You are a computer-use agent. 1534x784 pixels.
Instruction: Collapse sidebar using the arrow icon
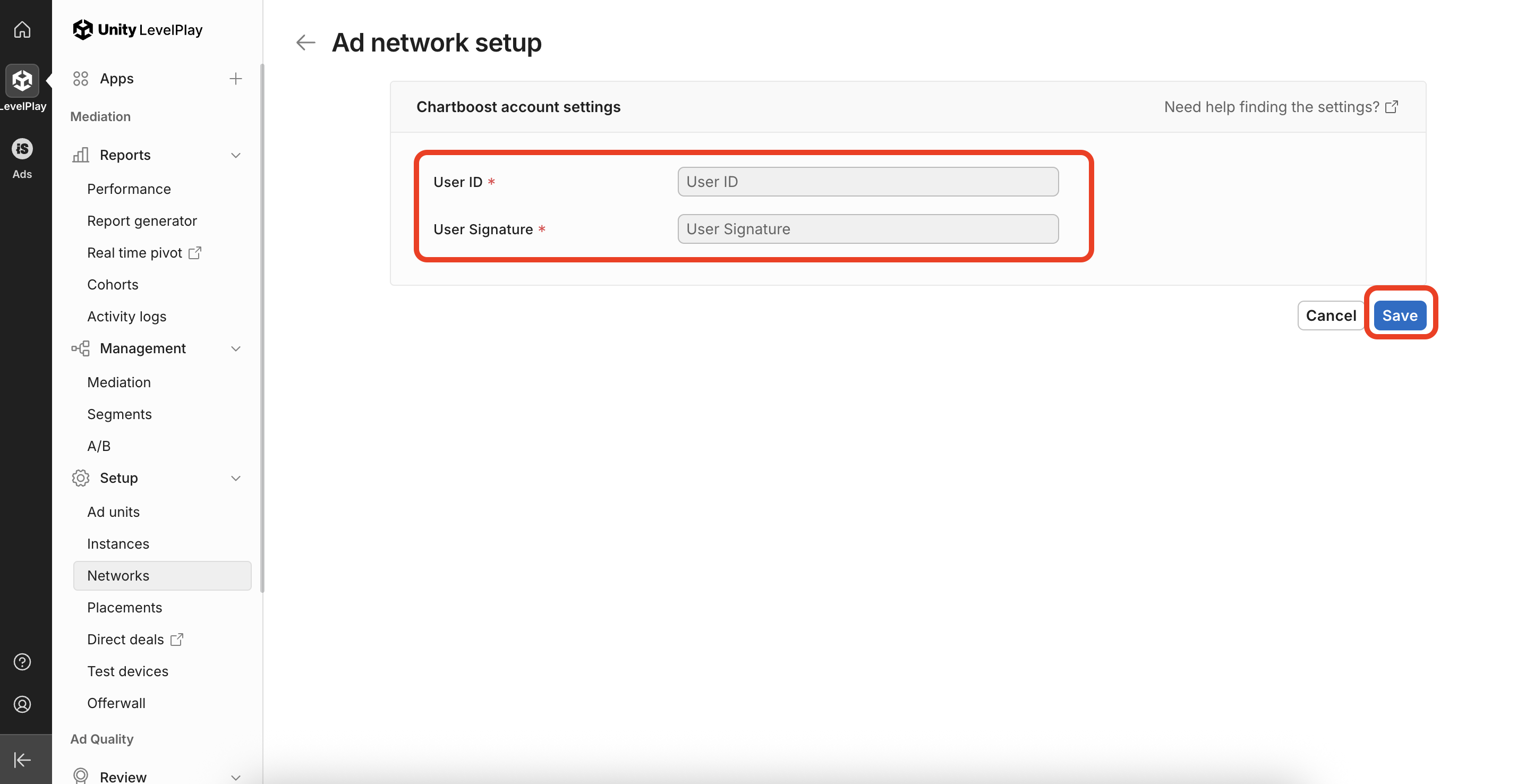tap(22, 760)
